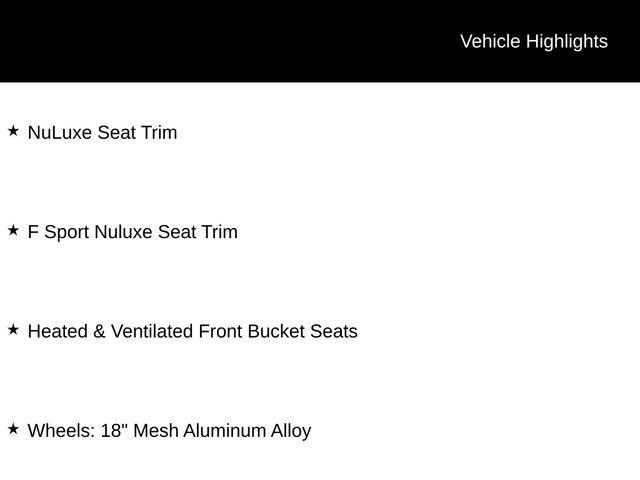Click the words F Sport in second highlight
Viewport: 640px width, 480px height.
coord(58,232)
